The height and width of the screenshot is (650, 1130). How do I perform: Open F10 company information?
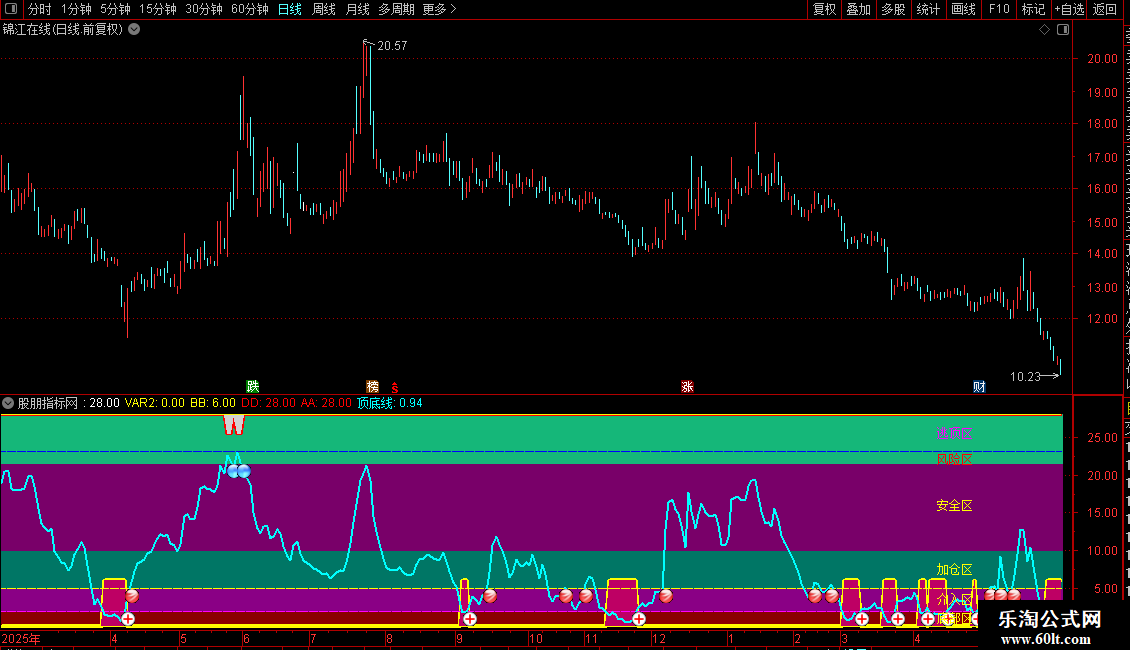pyautogui.click(x=999, y=9)
